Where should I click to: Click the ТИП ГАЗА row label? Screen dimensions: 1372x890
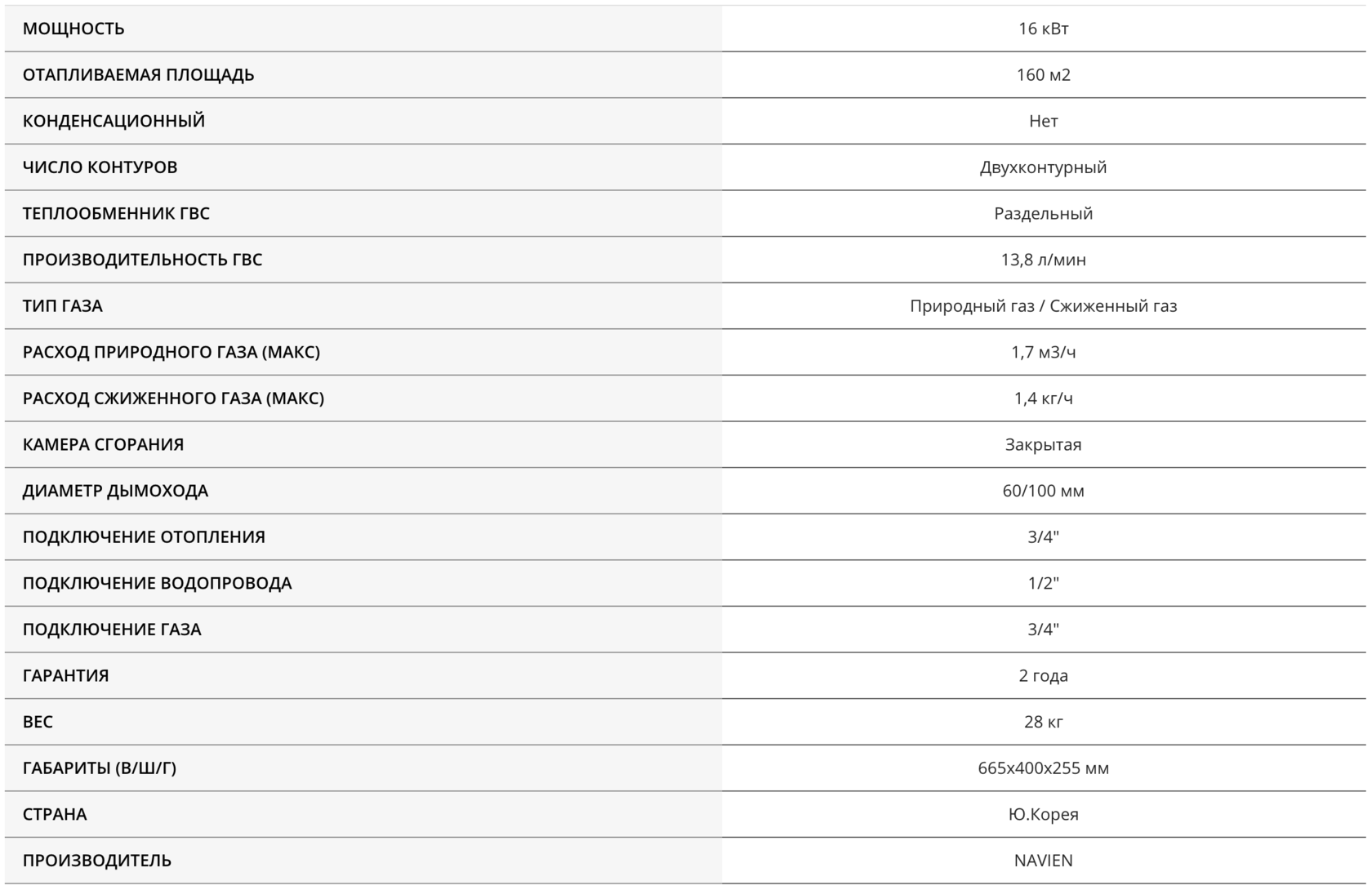click(62, 306)
